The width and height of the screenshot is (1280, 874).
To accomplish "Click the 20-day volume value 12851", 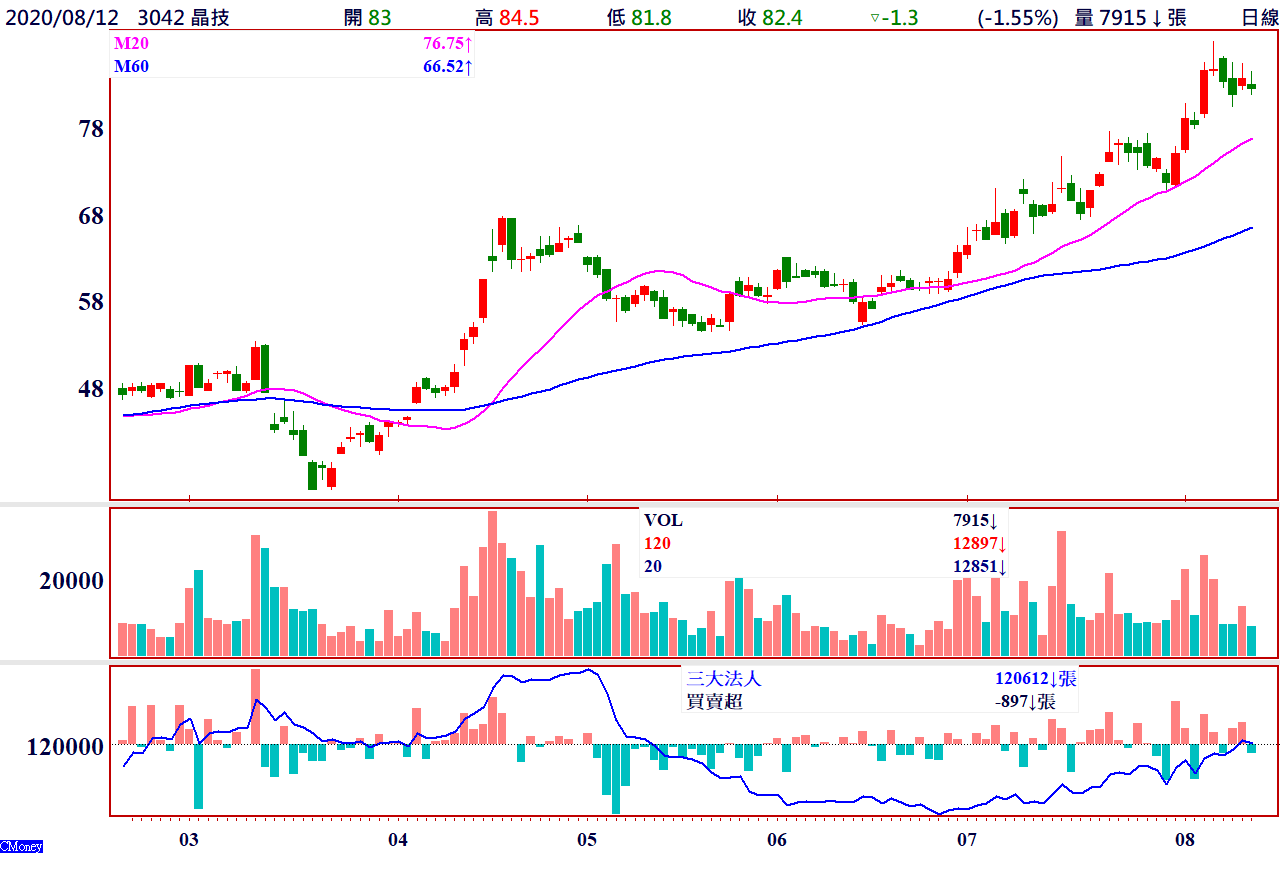I will coord(980,567).
